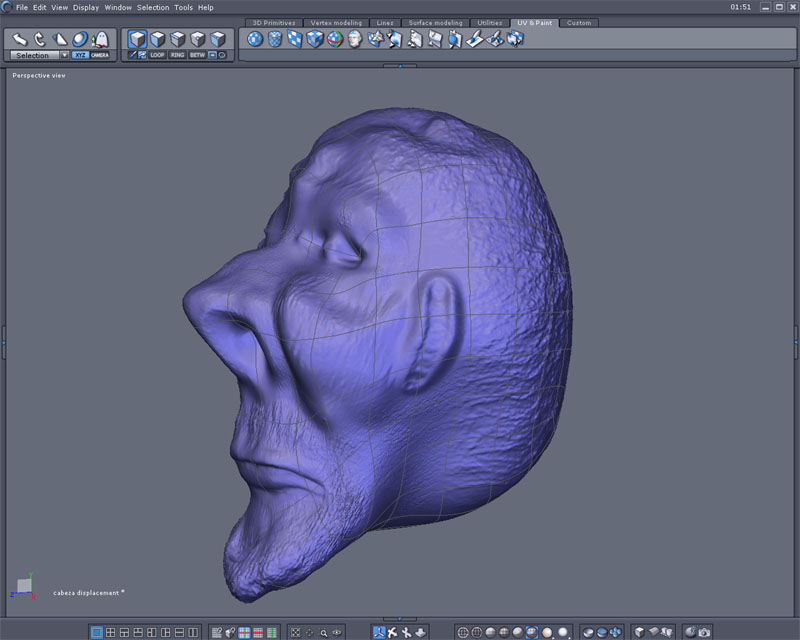The height and width of the screenshot is (640, 800).
Task: Pick the rotate manipulator tool
Action: [x=41, y=39]
